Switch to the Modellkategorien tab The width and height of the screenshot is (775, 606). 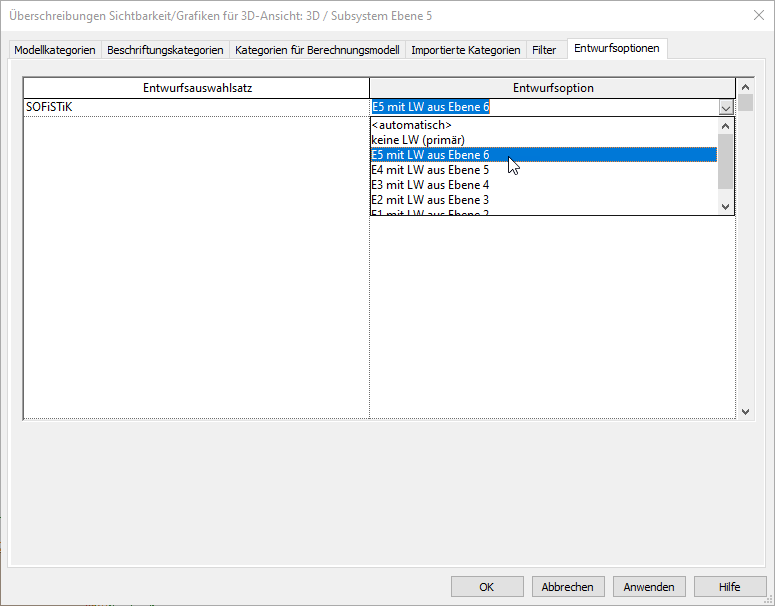coord(55,50)
